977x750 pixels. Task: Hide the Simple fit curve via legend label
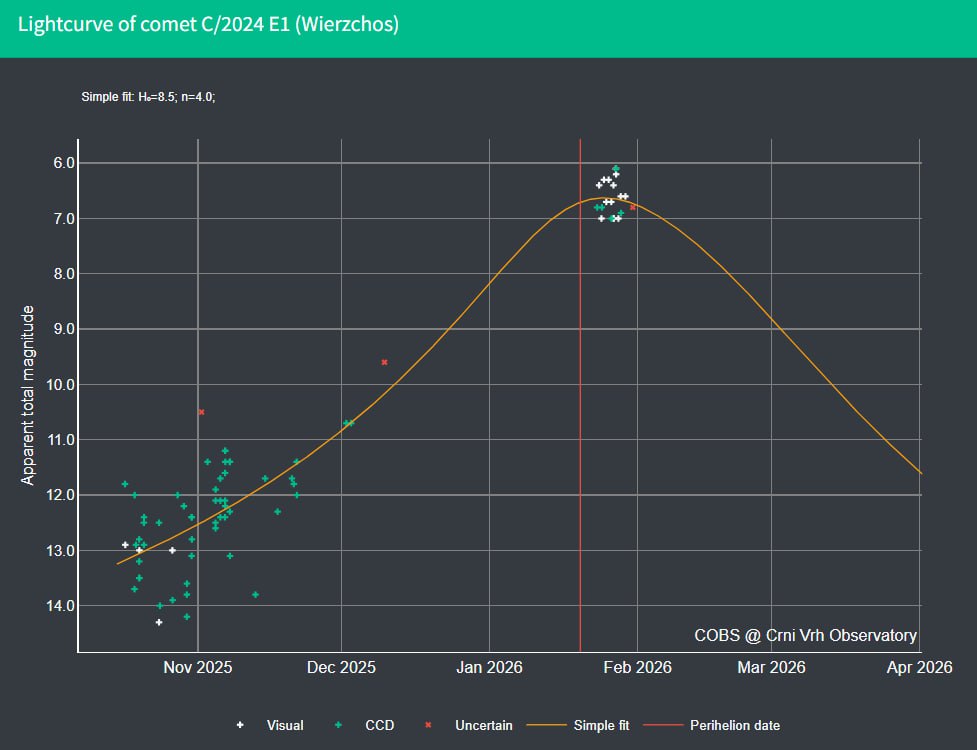601,725
